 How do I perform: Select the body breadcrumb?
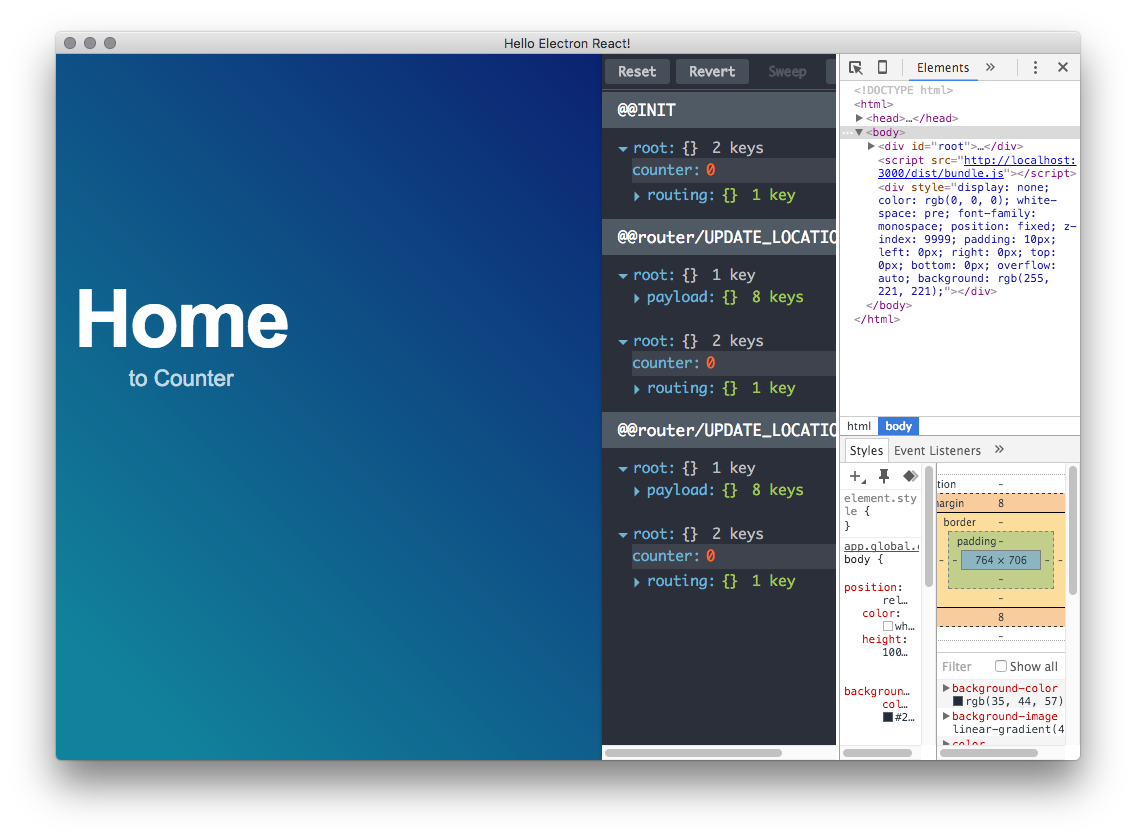(898, 426)
